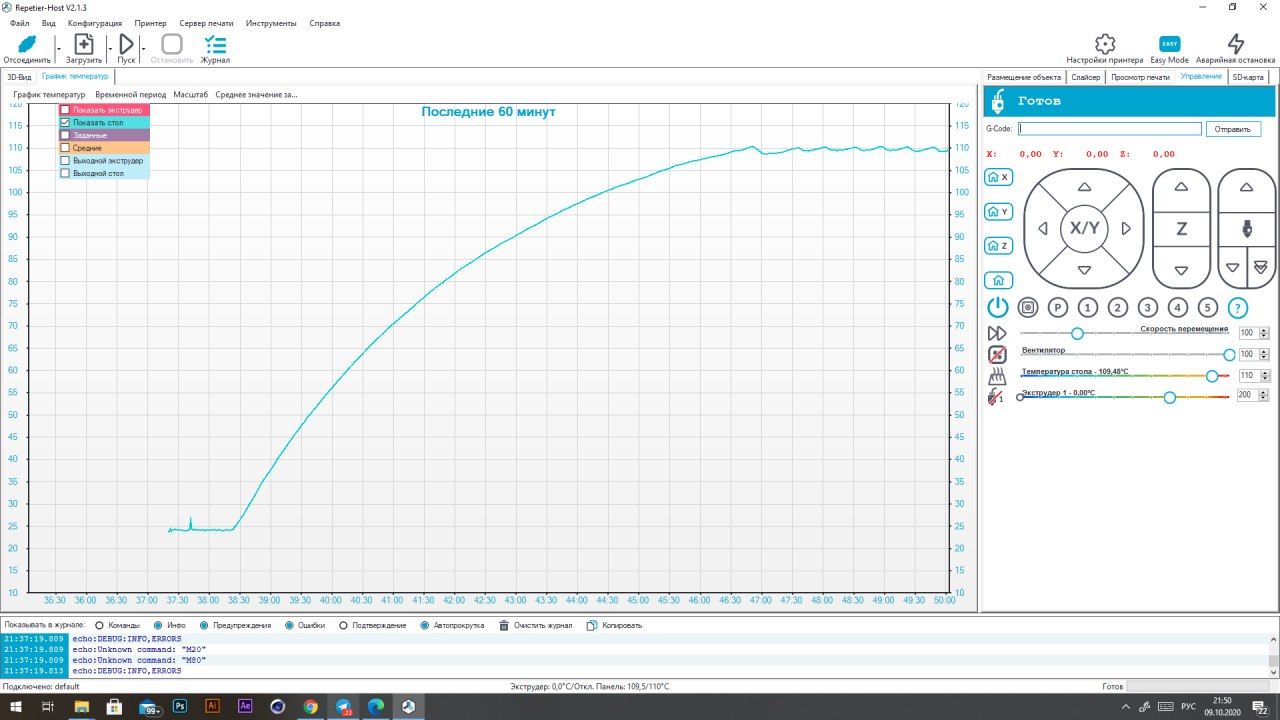
Task: Check Выходной стол checkbox
Action: pos(65,173)
